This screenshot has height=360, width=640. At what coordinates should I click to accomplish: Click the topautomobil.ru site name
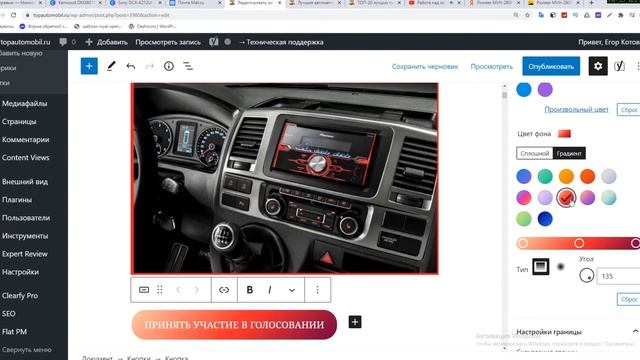(x=25, y=42)
